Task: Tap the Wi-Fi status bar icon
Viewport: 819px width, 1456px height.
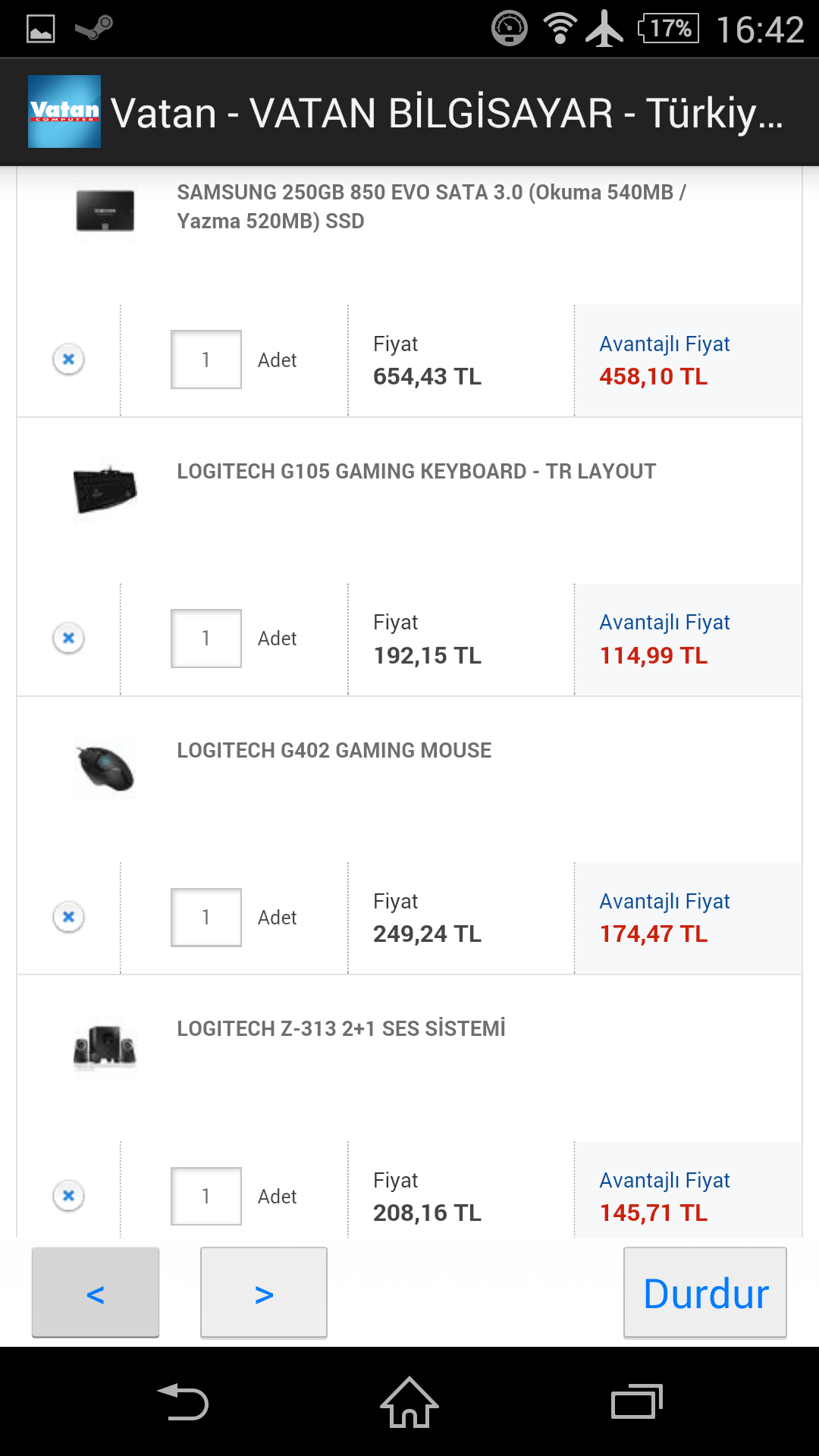Action: (560, 29)
